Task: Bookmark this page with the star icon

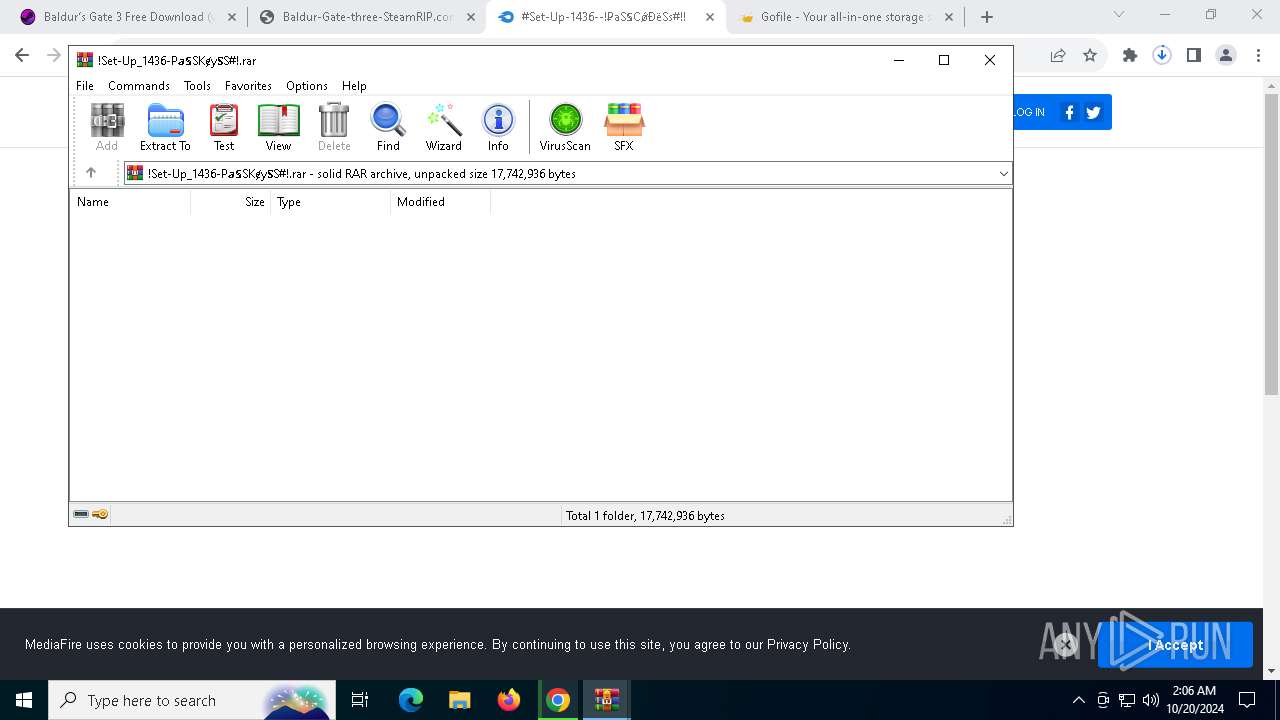Action: pyautogui.click(x=1090, y=56)
